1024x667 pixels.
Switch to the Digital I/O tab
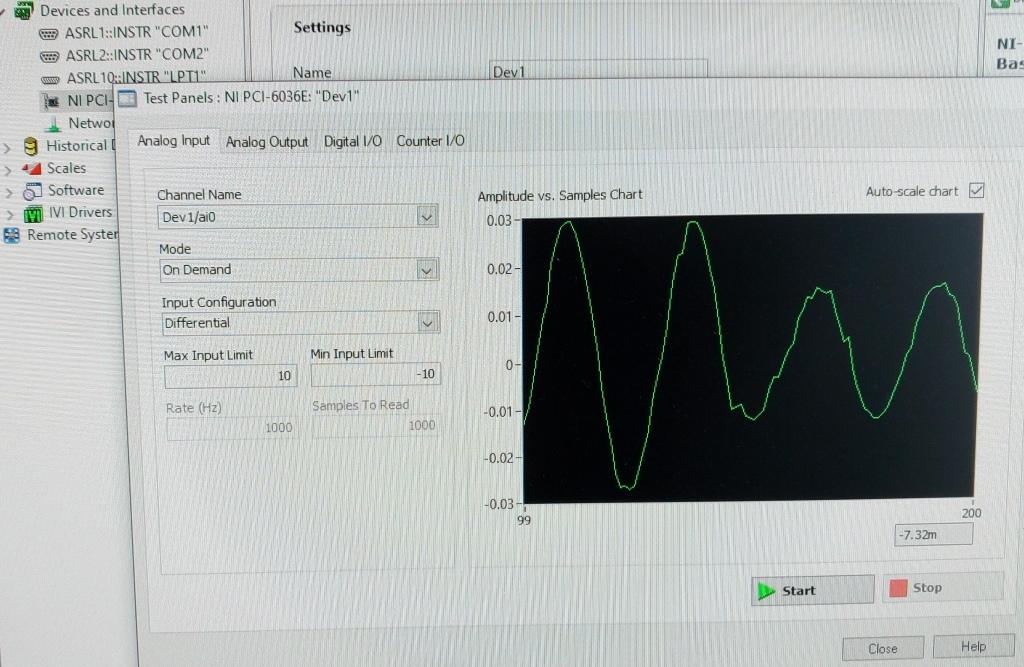pos(353,141)
